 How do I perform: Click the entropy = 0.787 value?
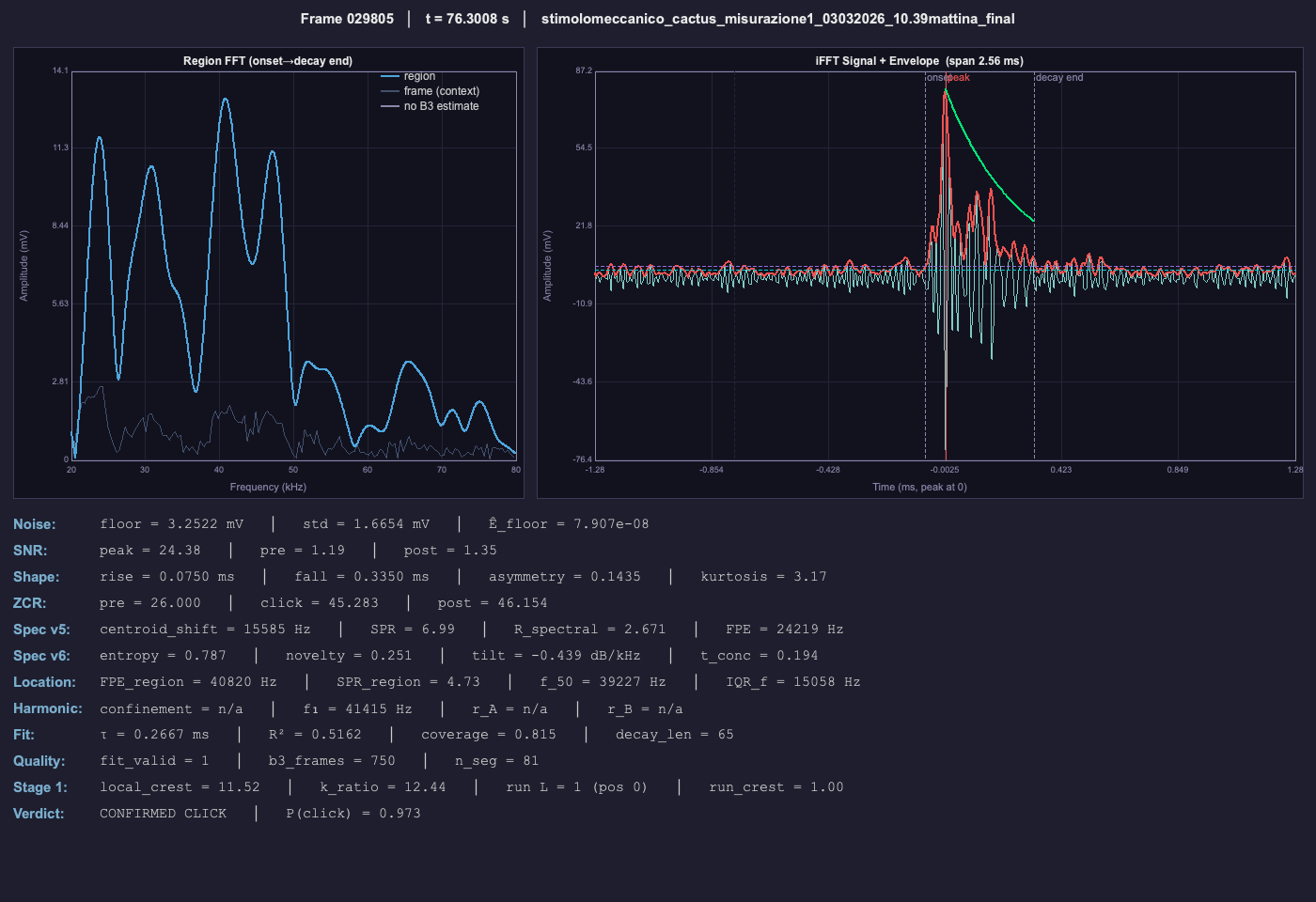[163, 656]
